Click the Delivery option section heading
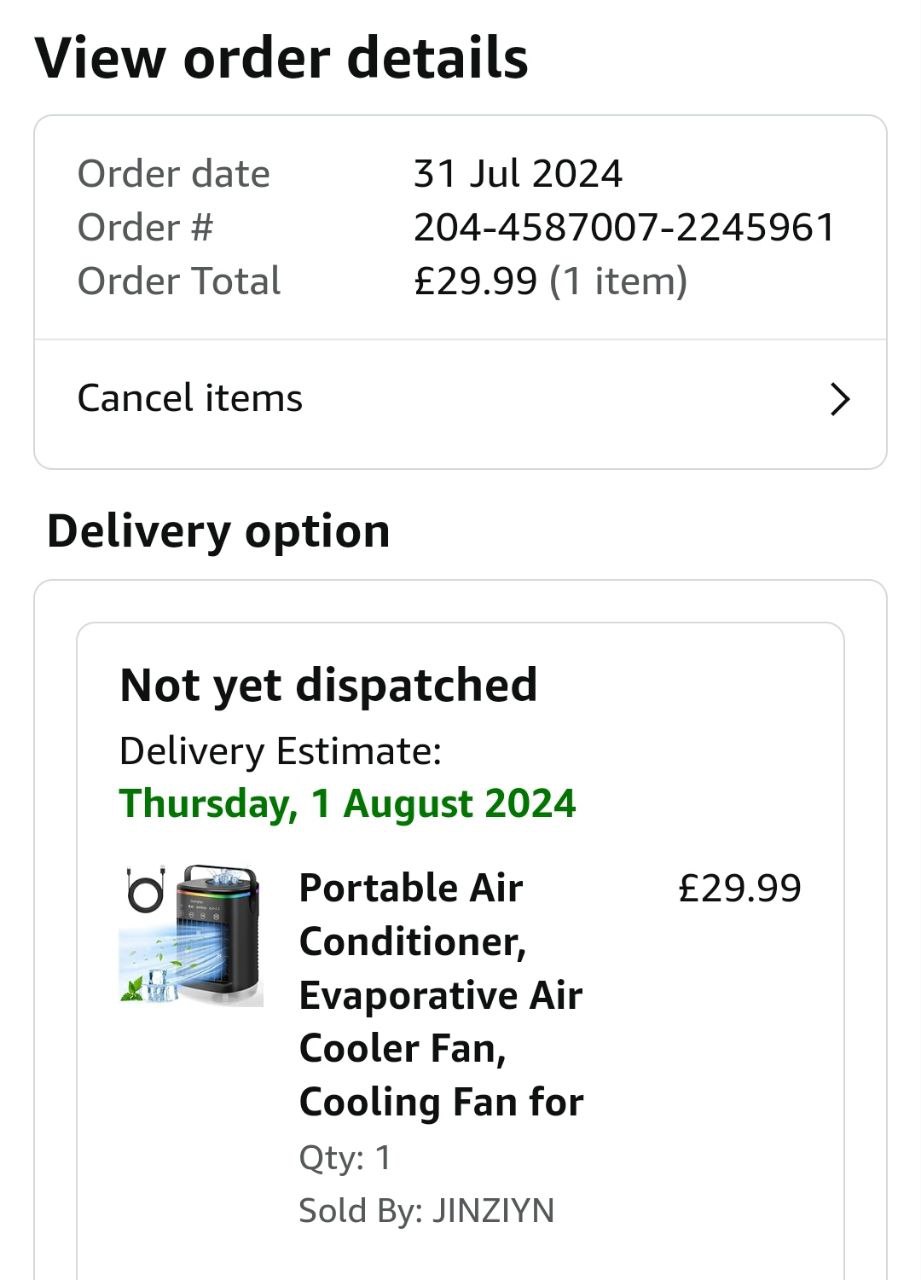Viewport: 921px width, 1280px height. tap(218, 531)
